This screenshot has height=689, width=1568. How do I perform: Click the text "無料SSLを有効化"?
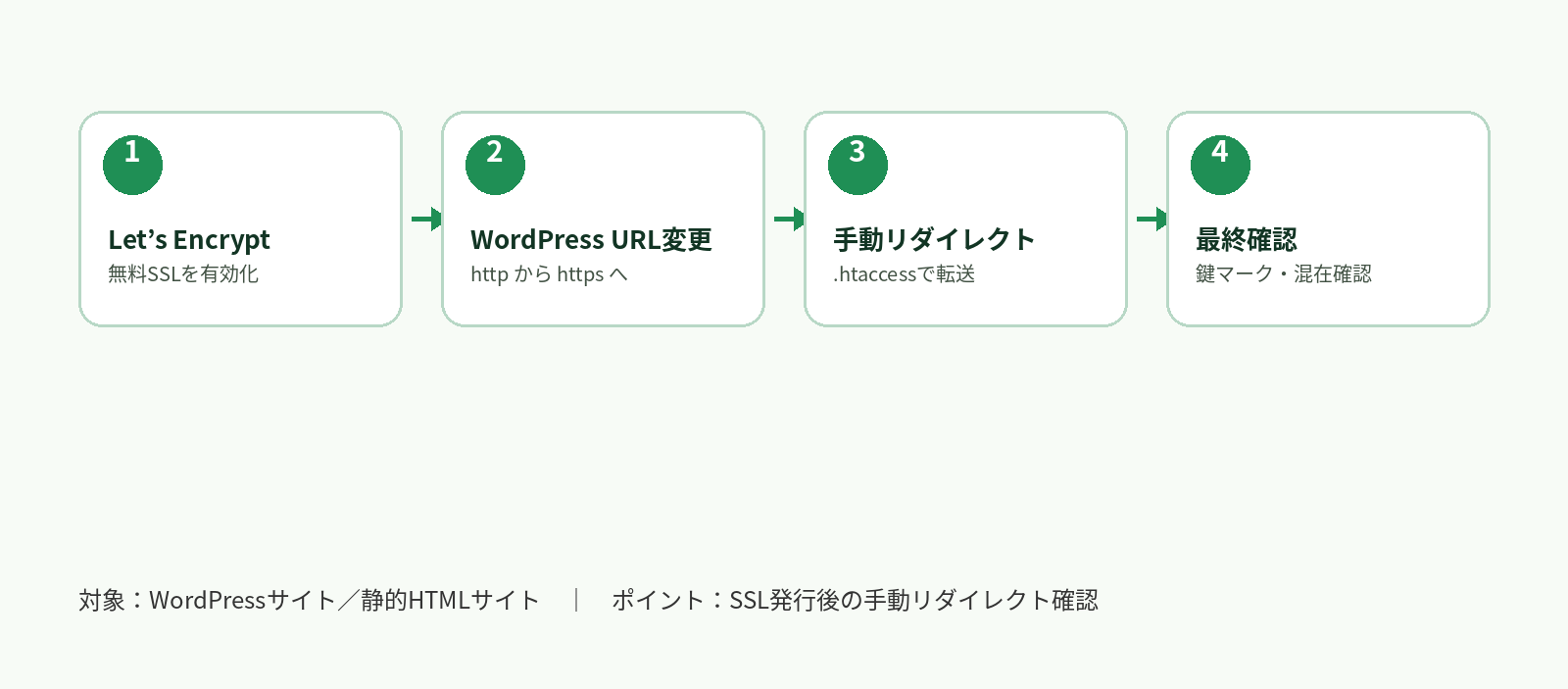tap(183, 274)
